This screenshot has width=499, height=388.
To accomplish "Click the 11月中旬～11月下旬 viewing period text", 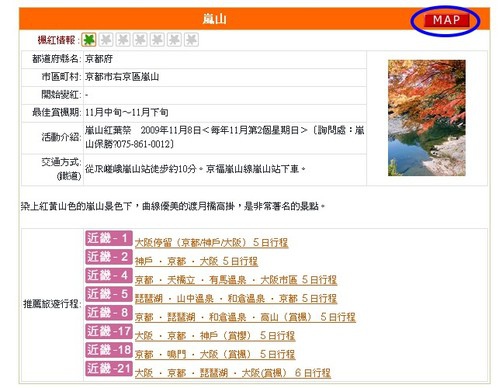I will click(127, 113).
